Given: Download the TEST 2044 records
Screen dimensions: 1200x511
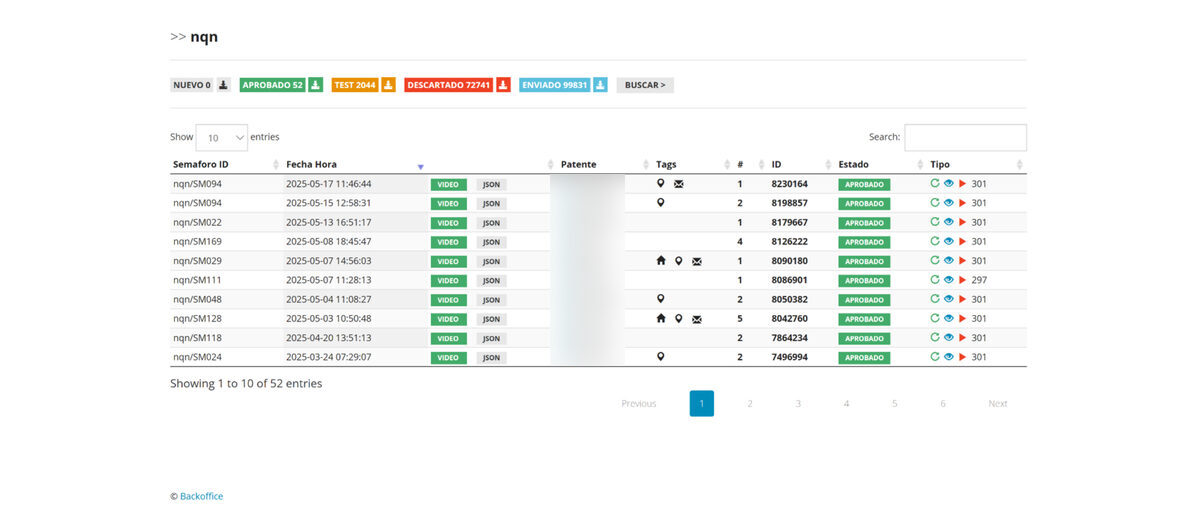Looking at the screenshot, I should coord(388,85).
